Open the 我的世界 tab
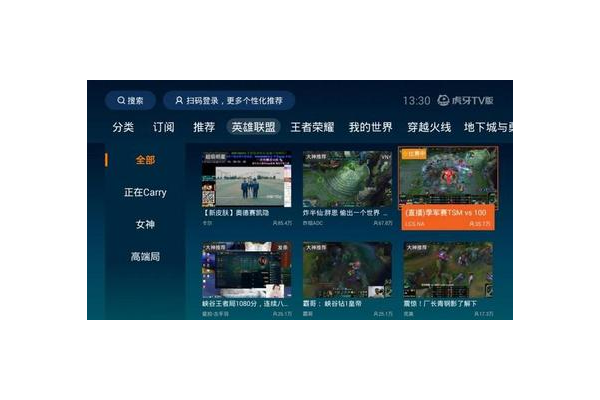Image resolution: width=600 pixels, height=400 pixels. click(x=370, y=127)
